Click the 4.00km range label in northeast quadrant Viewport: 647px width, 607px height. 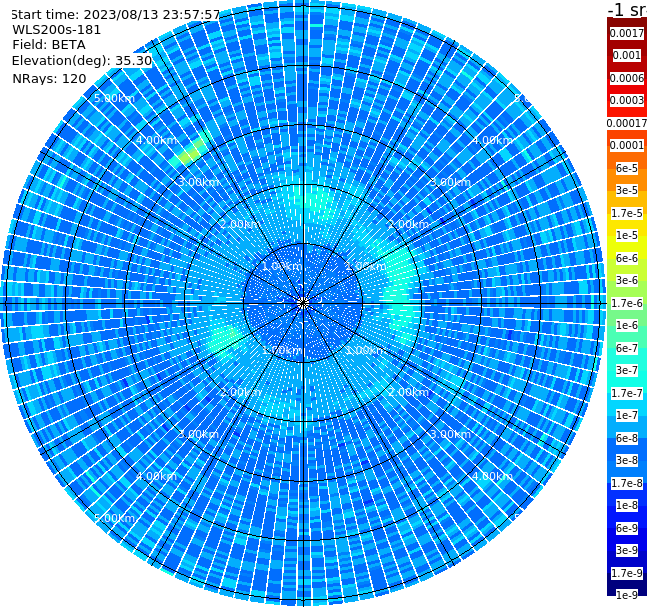pos(492,140)
